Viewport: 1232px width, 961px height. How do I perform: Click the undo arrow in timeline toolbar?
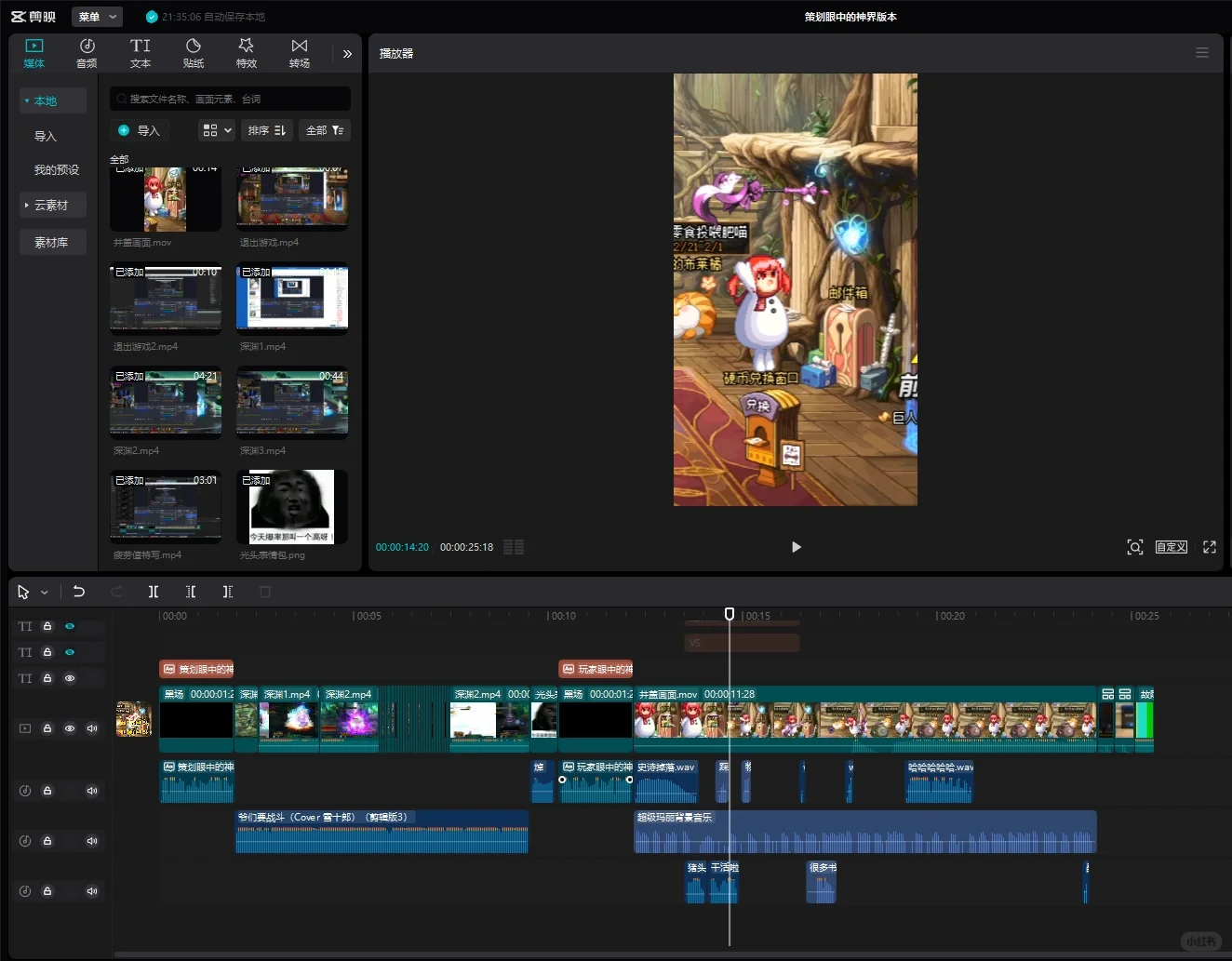[x=79, y=592]
